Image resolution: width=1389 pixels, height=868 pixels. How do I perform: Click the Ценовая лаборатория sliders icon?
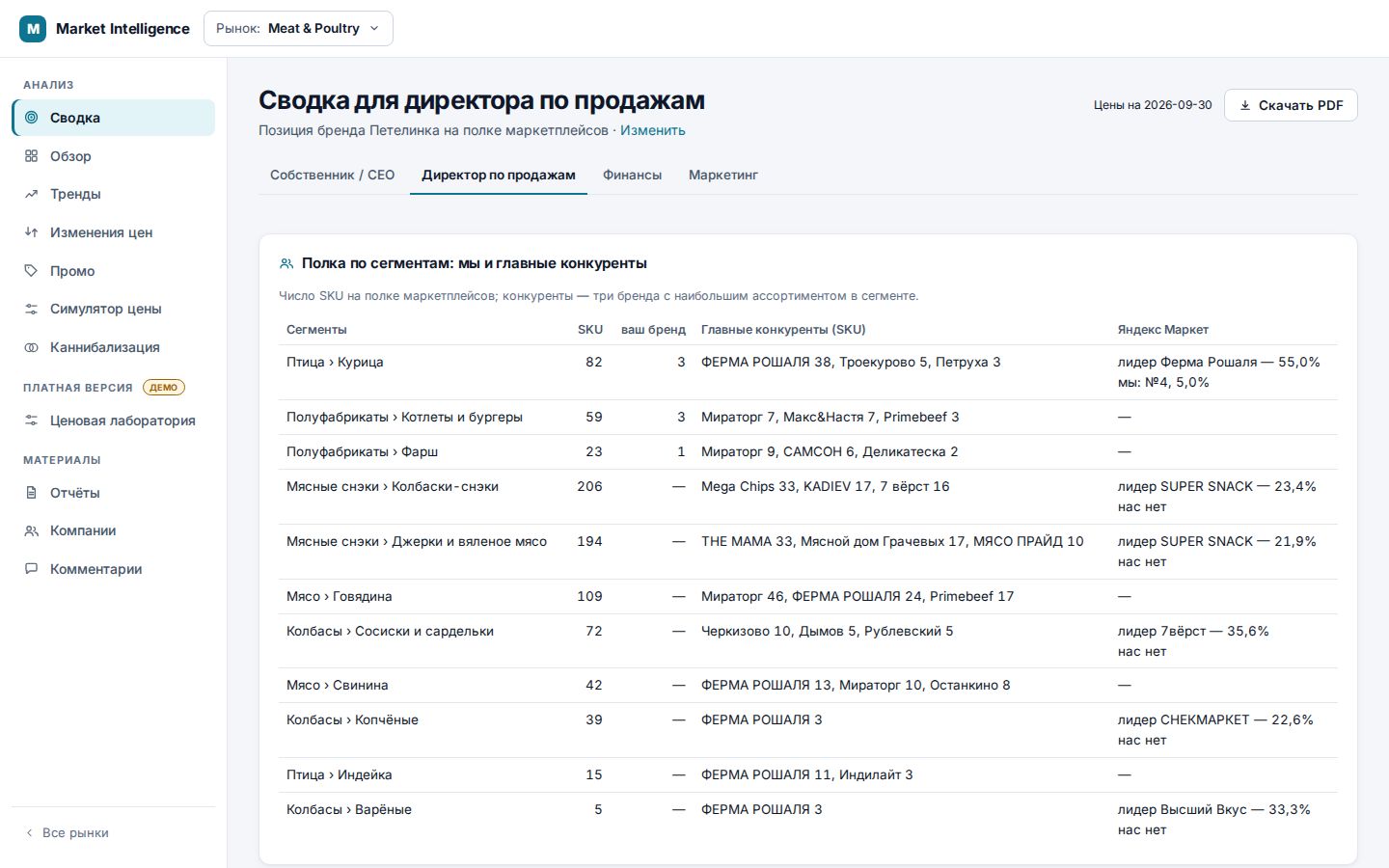click(x=32, y=420)
